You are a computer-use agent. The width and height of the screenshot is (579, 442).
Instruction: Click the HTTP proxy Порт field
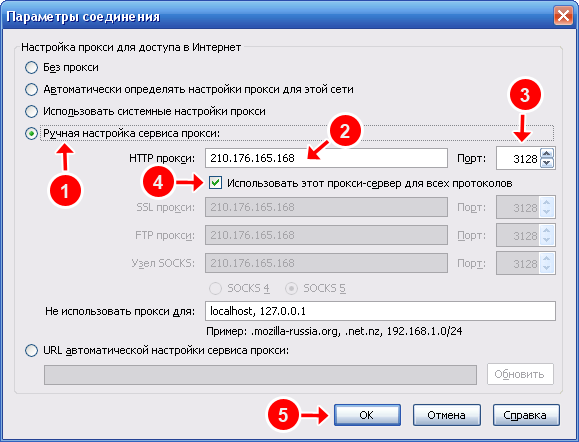coord(518,158)
